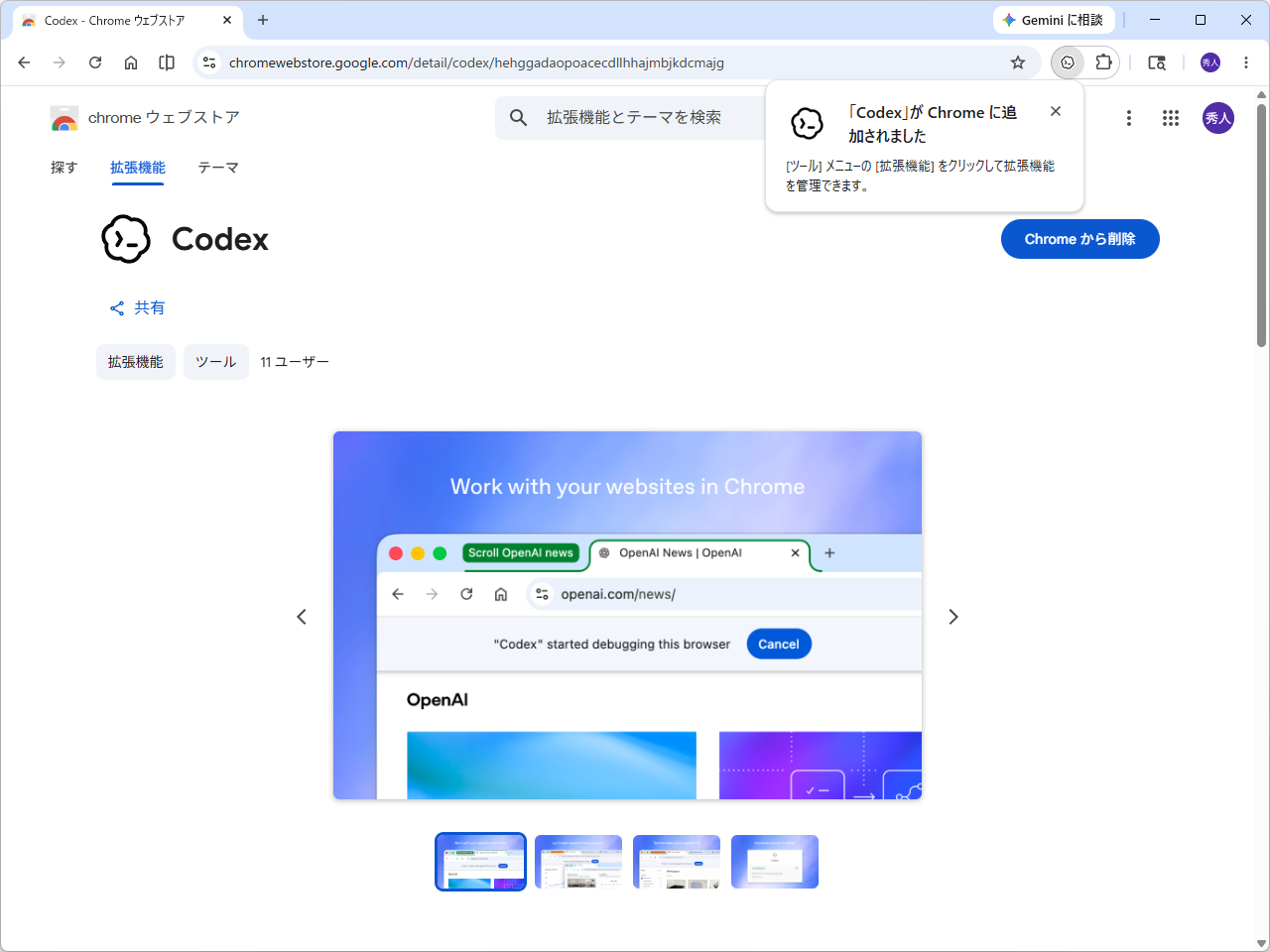The image size is (1270, 952).
Task: Remove extension with Chrome から削除 button
Action: [1080, 239]
